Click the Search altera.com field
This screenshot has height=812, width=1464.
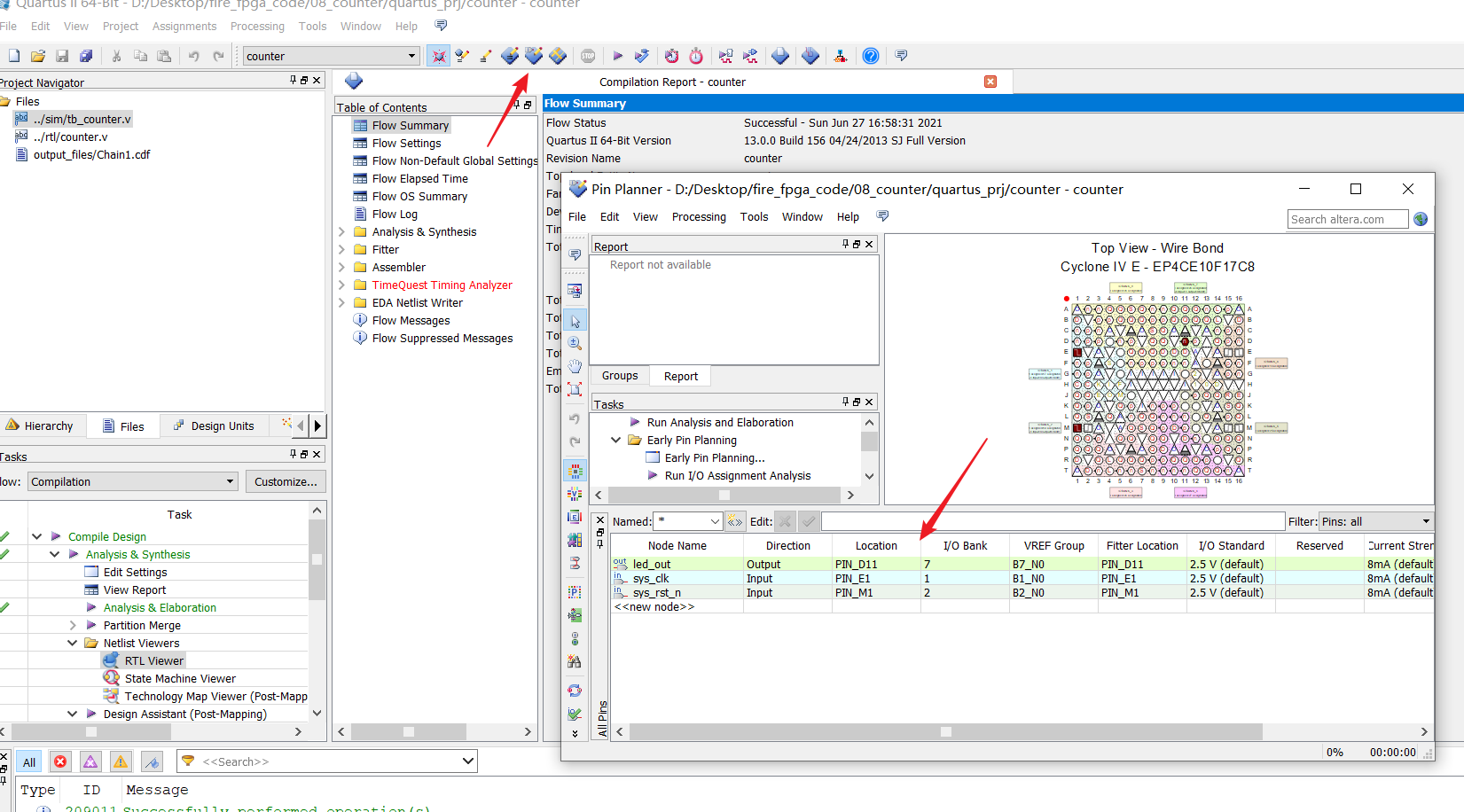pyautogui.click(x=1347, y=219)
